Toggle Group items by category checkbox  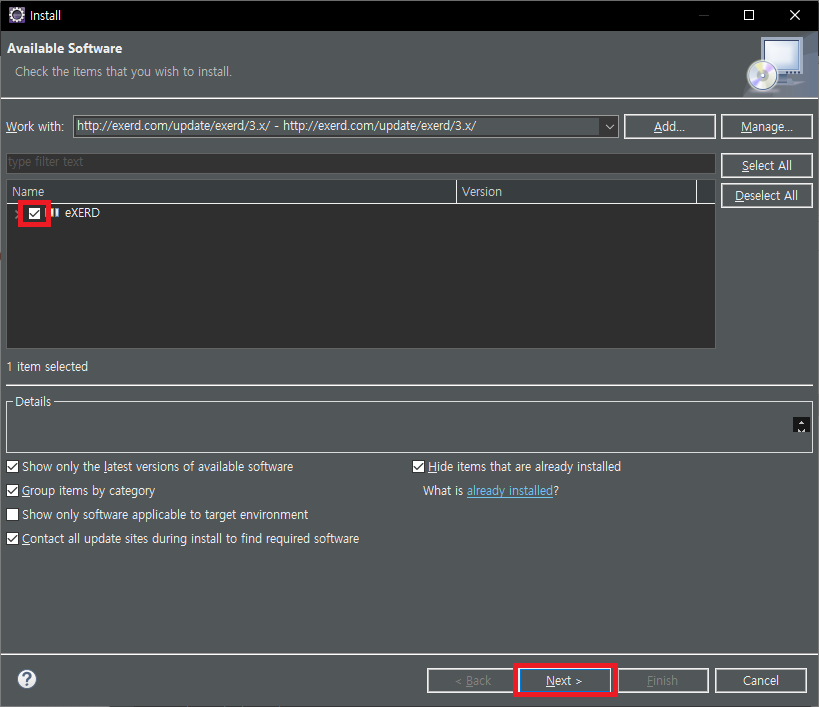pos(13,490)
